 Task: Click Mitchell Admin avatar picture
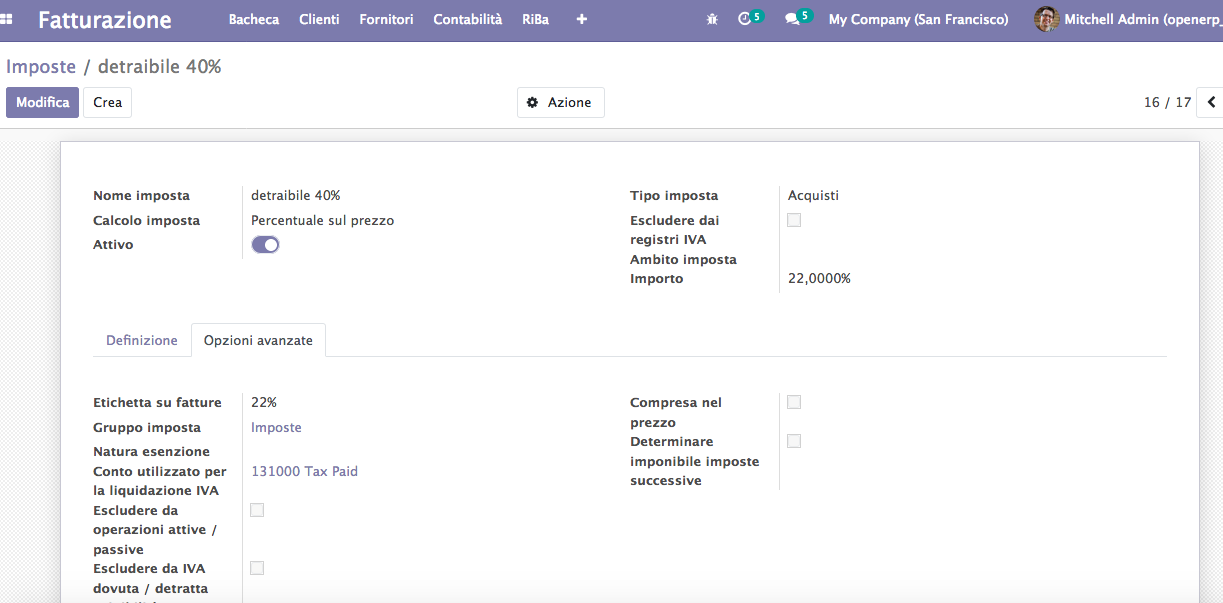[1046, 19]
